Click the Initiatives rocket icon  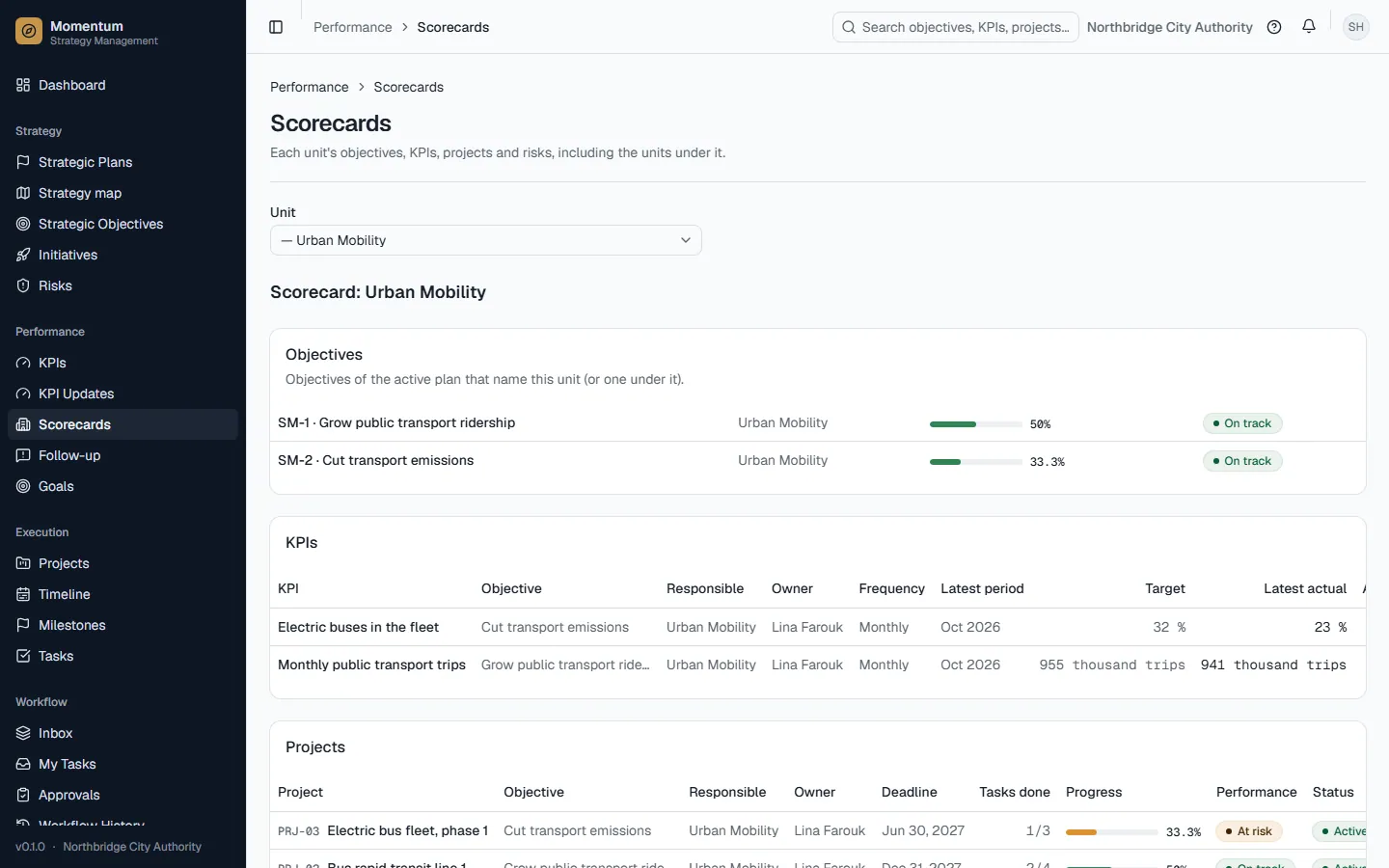point(23,255)
